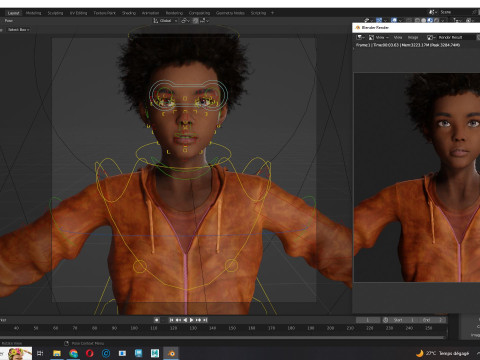
Task: Play the animation forward
Action: 192,320
